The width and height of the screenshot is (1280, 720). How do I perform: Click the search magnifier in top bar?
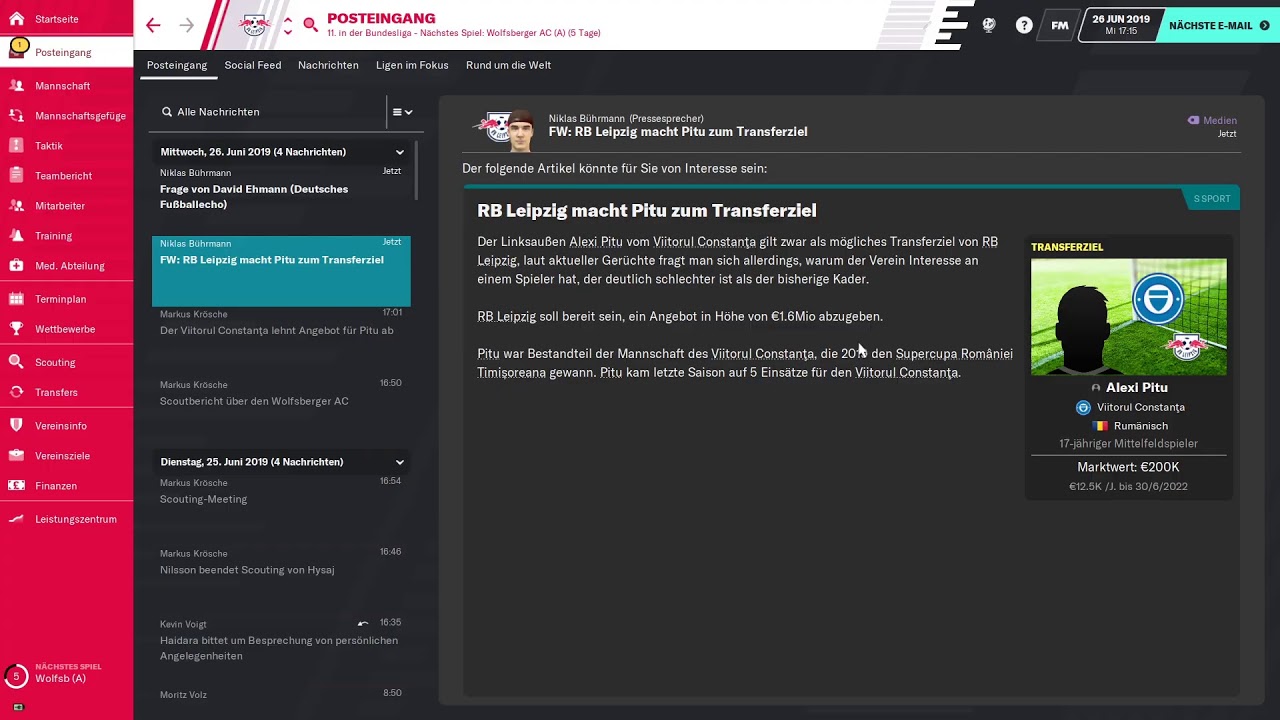pyautogui.click(x=310, y=25)
